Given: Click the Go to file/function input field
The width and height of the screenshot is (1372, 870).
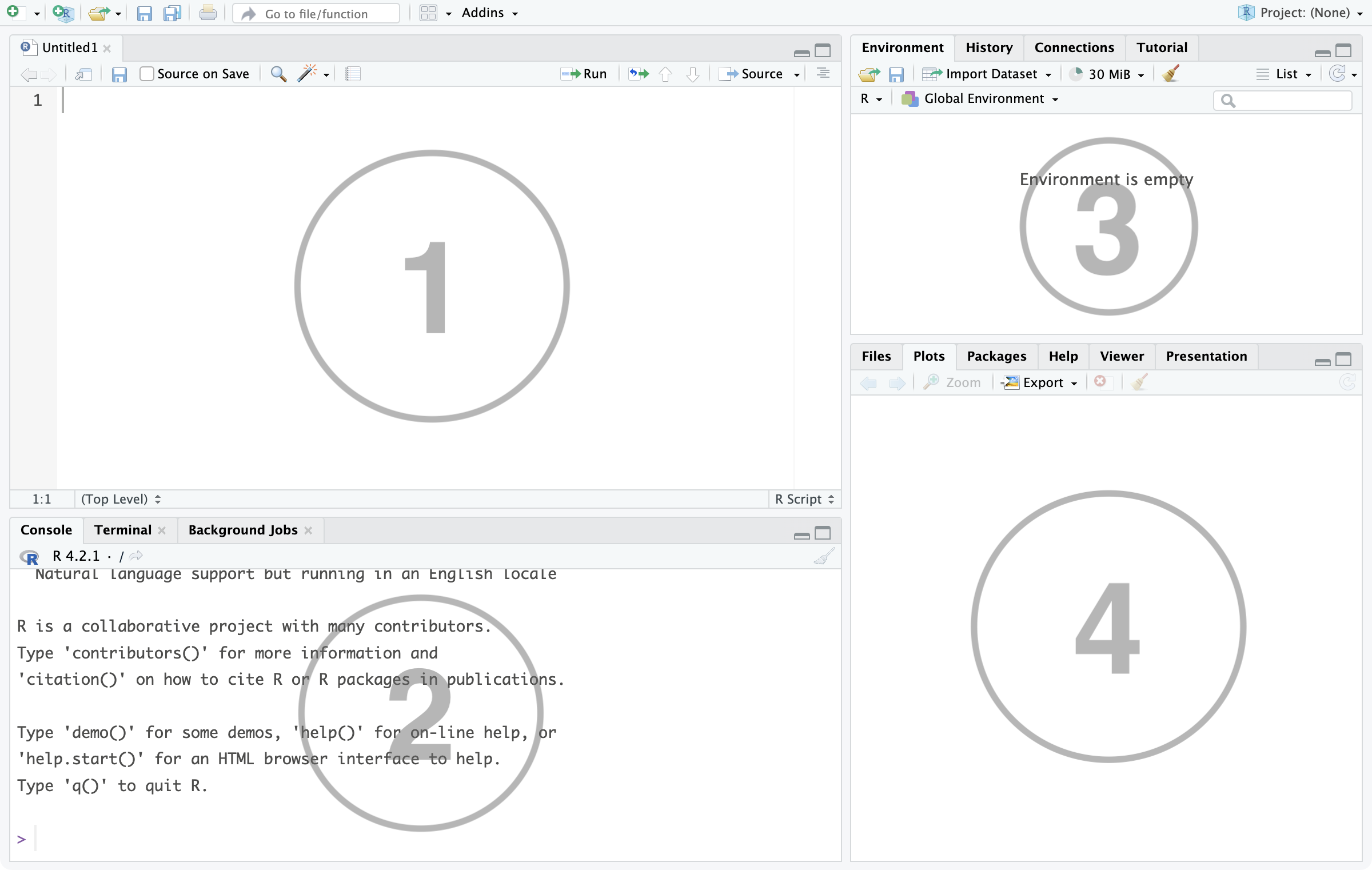Looking at the screenshot, I should (x=321, y=12).
